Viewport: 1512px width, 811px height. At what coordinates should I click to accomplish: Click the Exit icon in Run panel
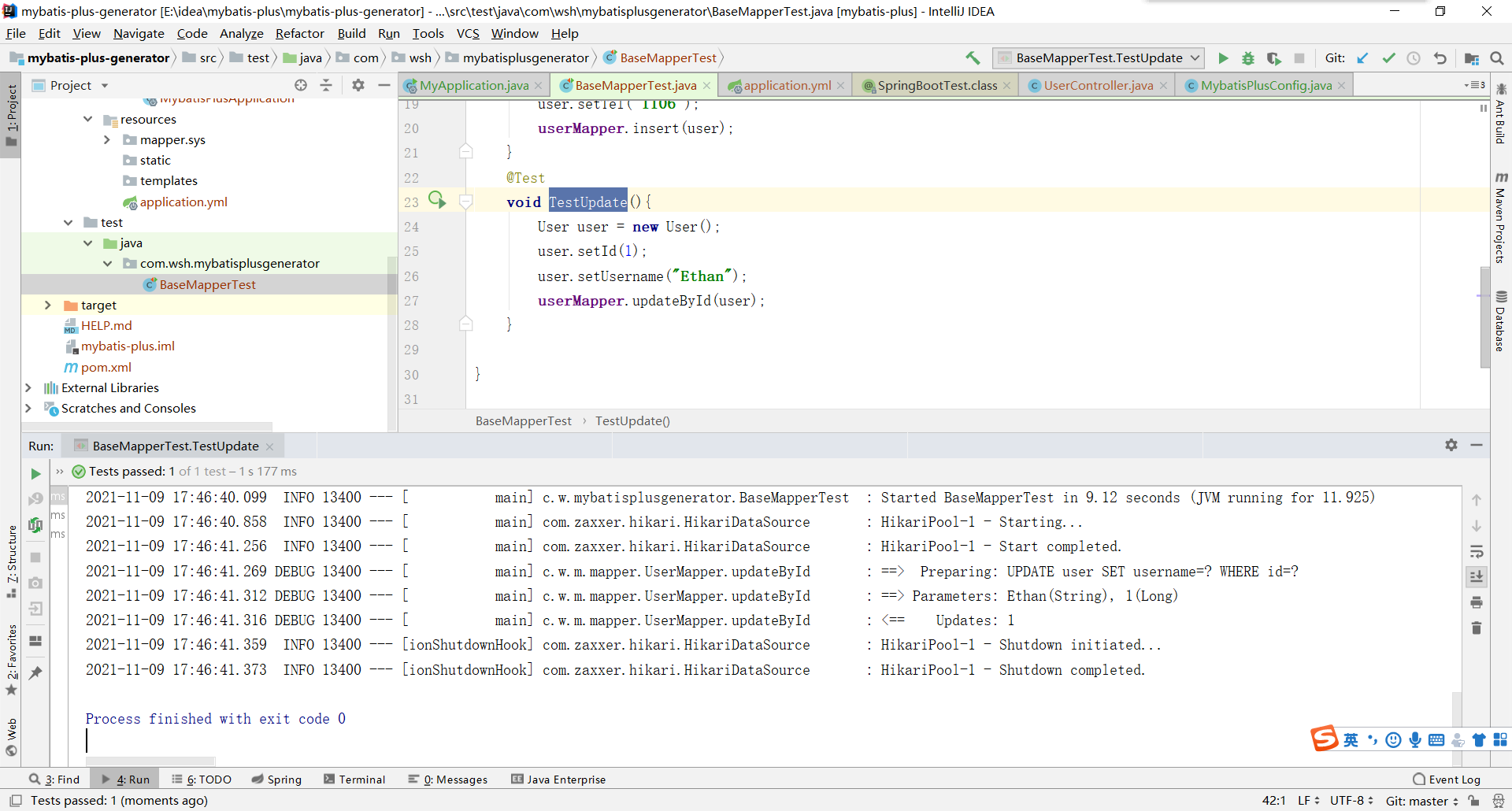(35, 609)
